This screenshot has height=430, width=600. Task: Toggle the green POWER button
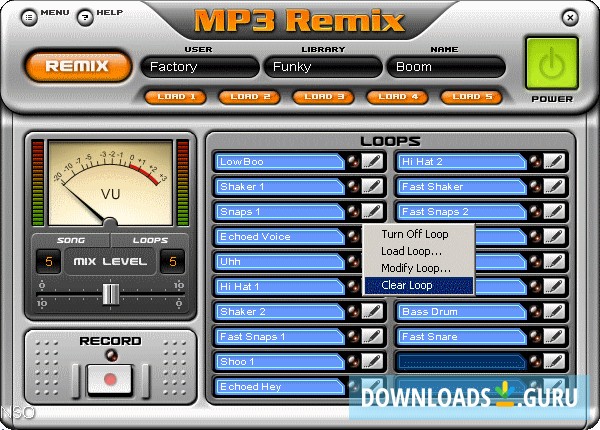point(552,64)
